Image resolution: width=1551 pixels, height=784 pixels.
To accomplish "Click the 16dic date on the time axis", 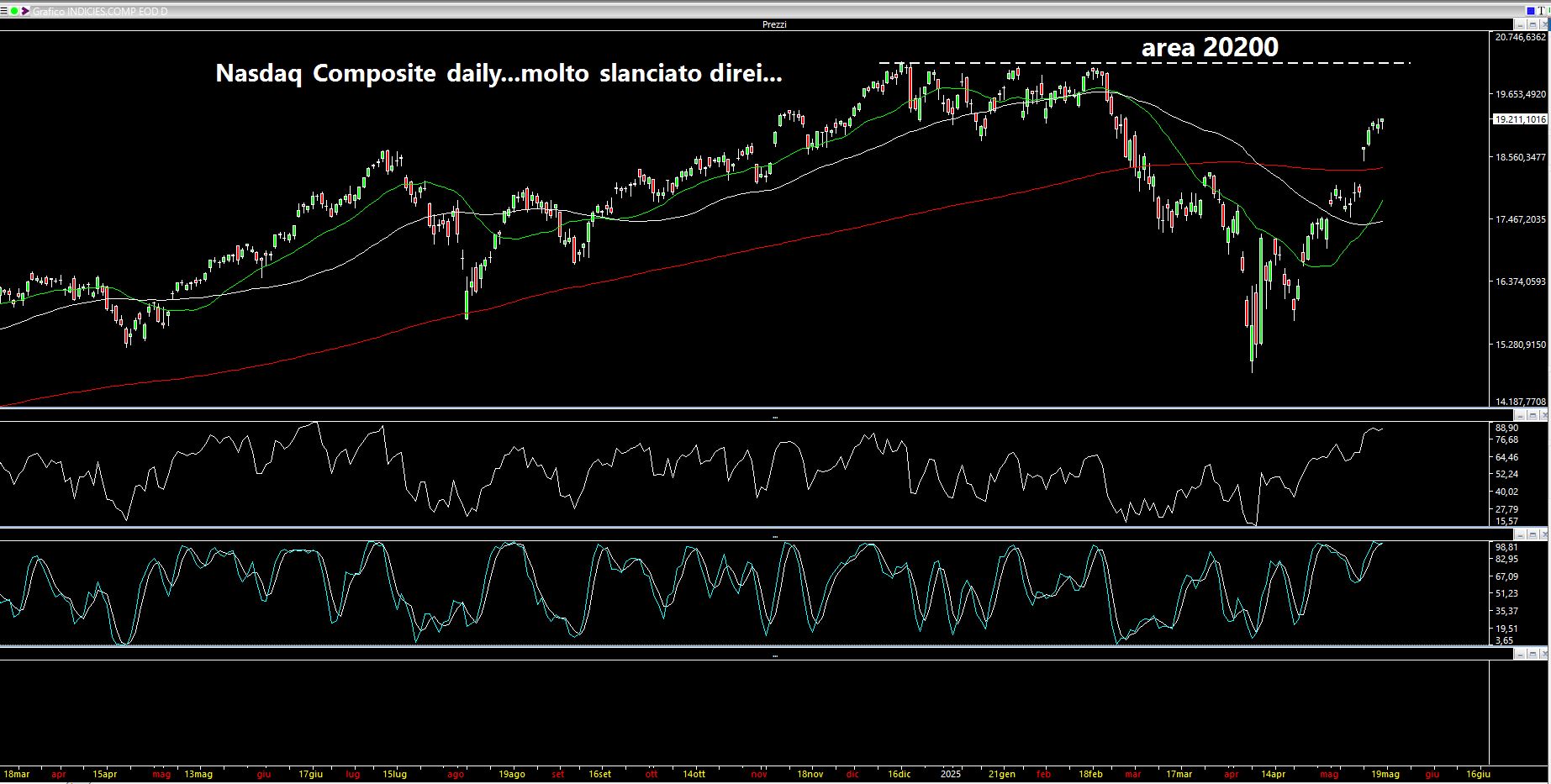I will point(899,774).
